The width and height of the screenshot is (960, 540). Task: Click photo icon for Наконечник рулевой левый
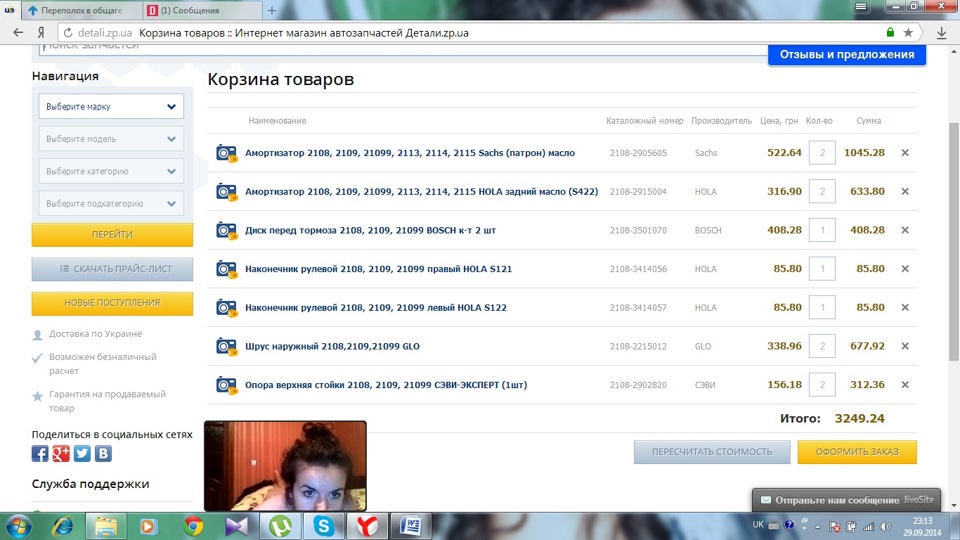pyautogui.click(x=226, y=307)
